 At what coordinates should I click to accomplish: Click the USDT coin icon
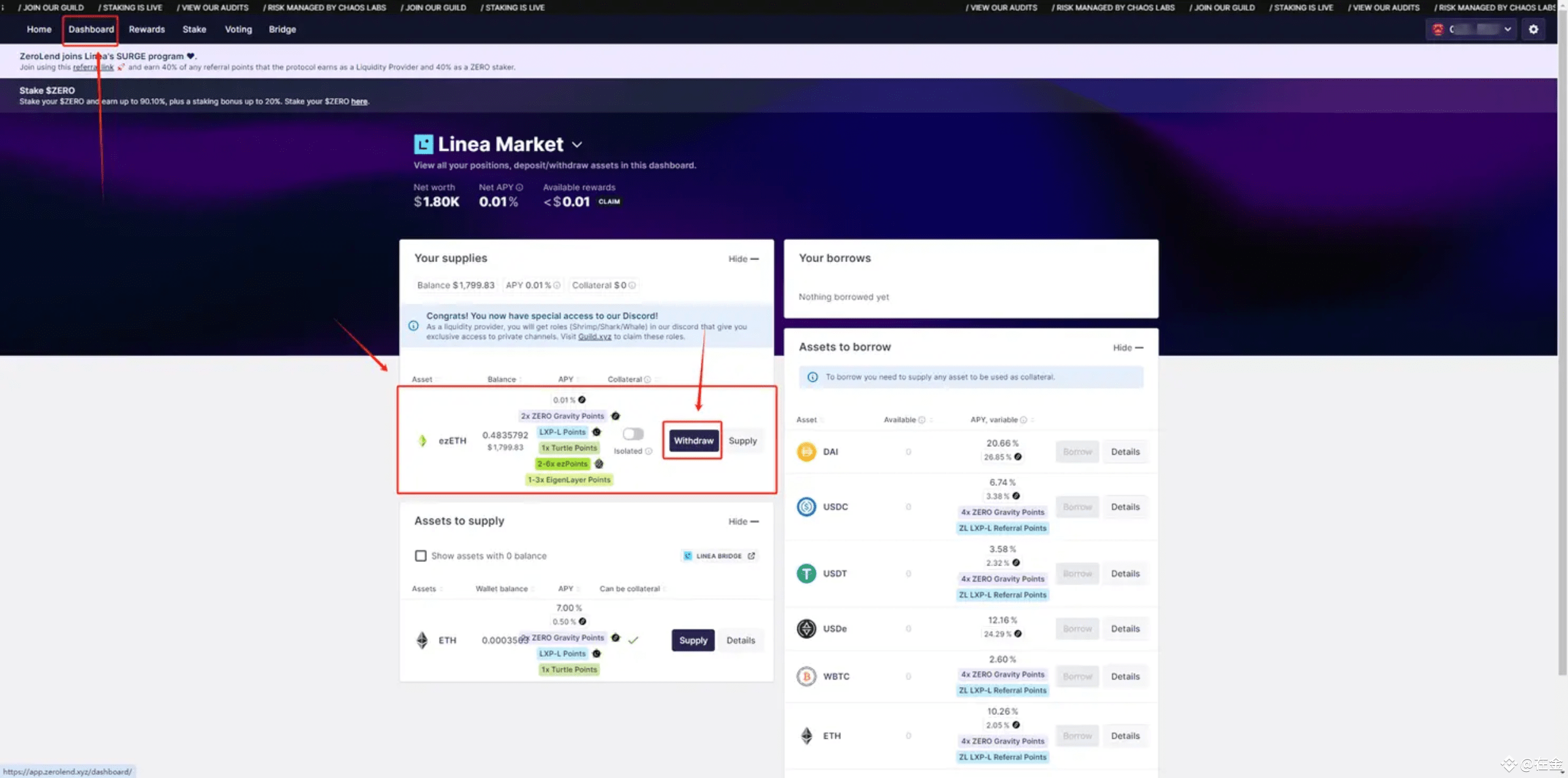(x=806, y=574)
